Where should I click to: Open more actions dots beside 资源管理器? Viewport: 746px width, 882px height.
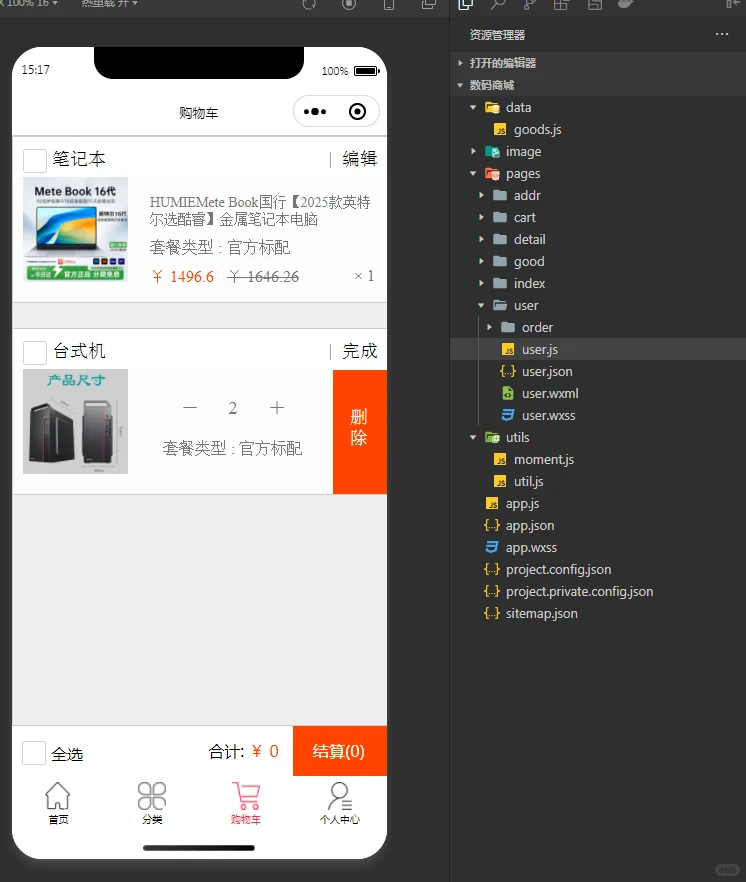722,34
